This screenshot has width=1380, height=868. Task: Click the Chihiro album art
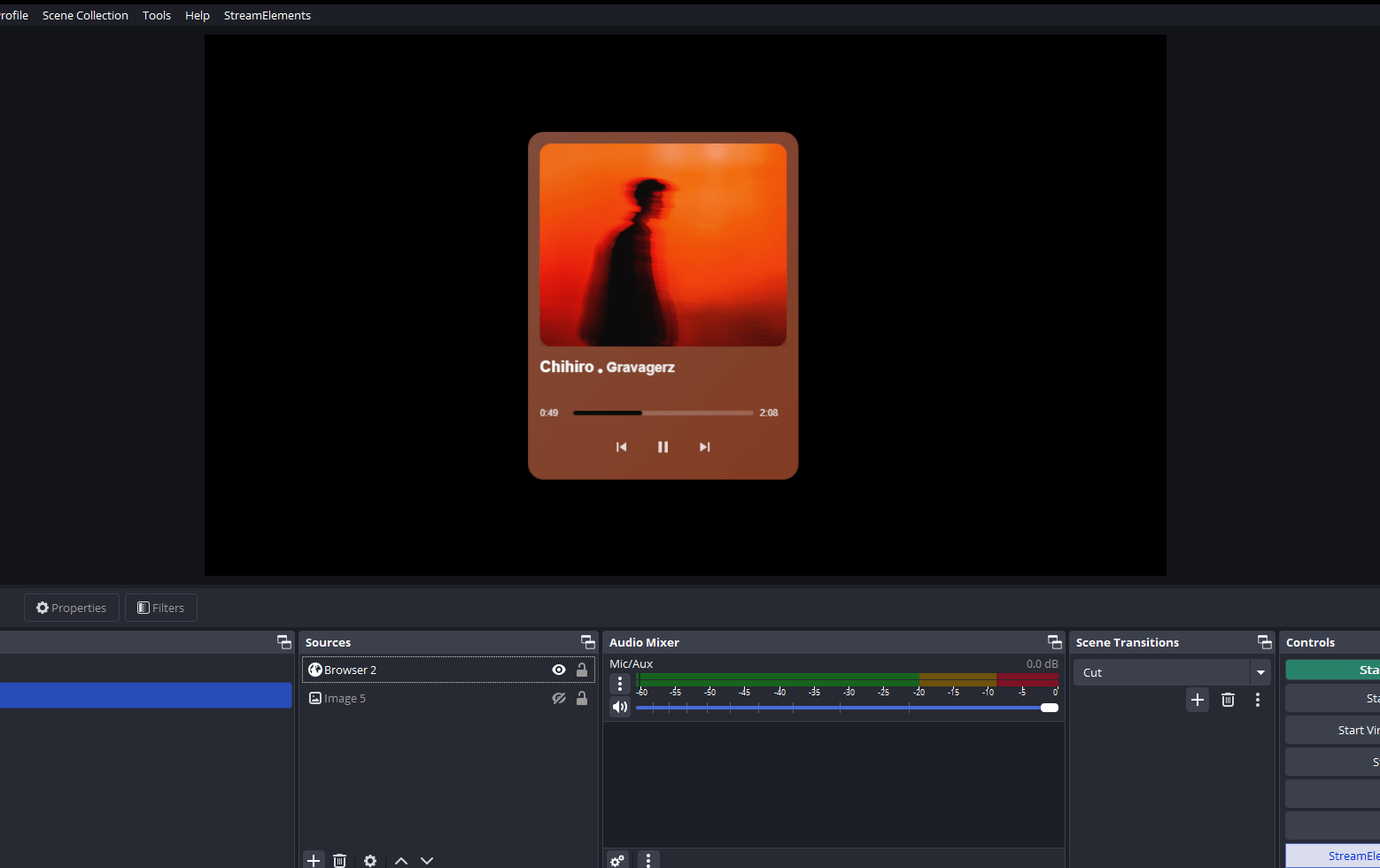pos(663,244)
